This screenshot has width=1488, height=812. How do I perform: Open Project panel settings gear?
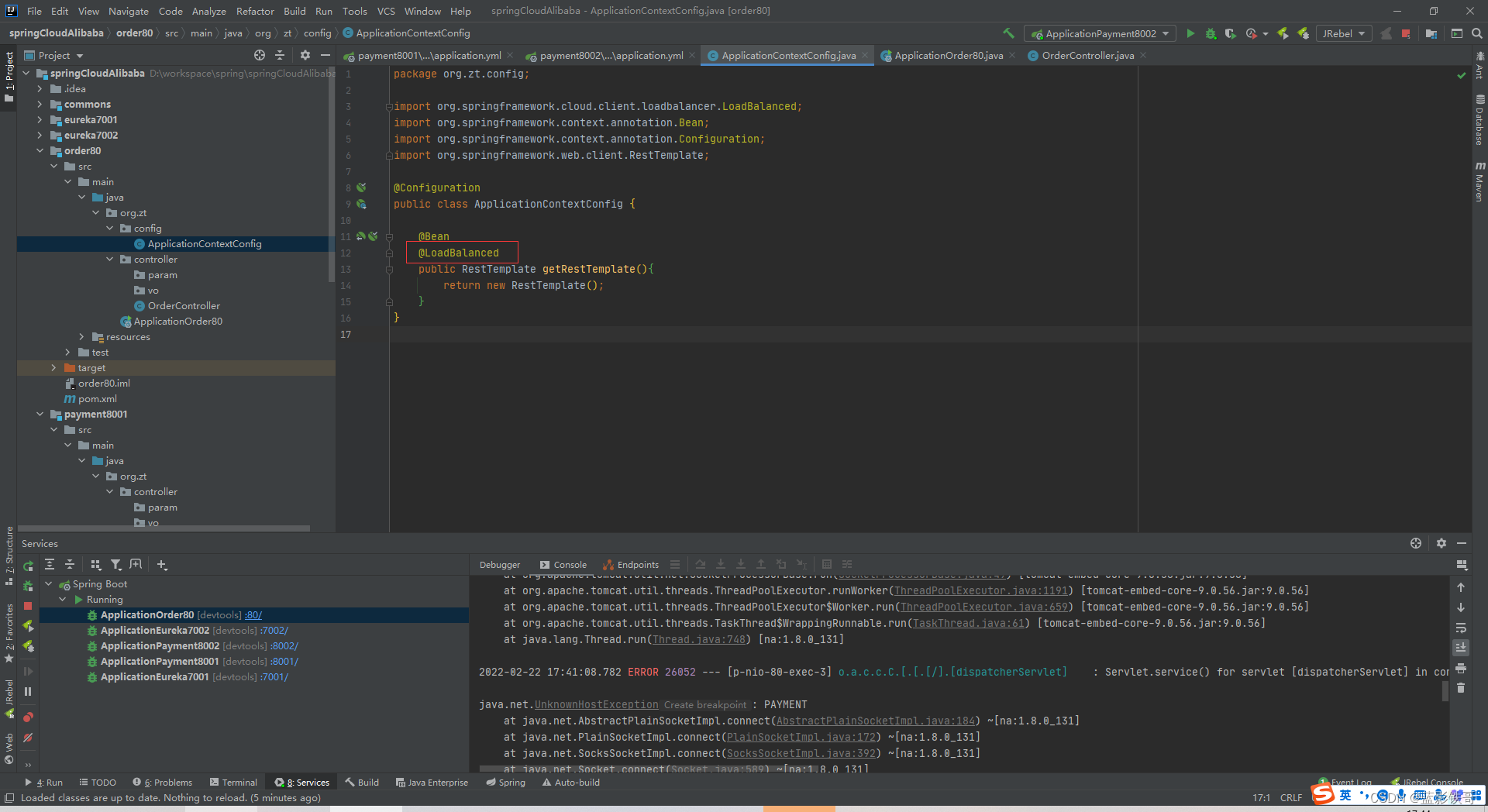point(305,55)
